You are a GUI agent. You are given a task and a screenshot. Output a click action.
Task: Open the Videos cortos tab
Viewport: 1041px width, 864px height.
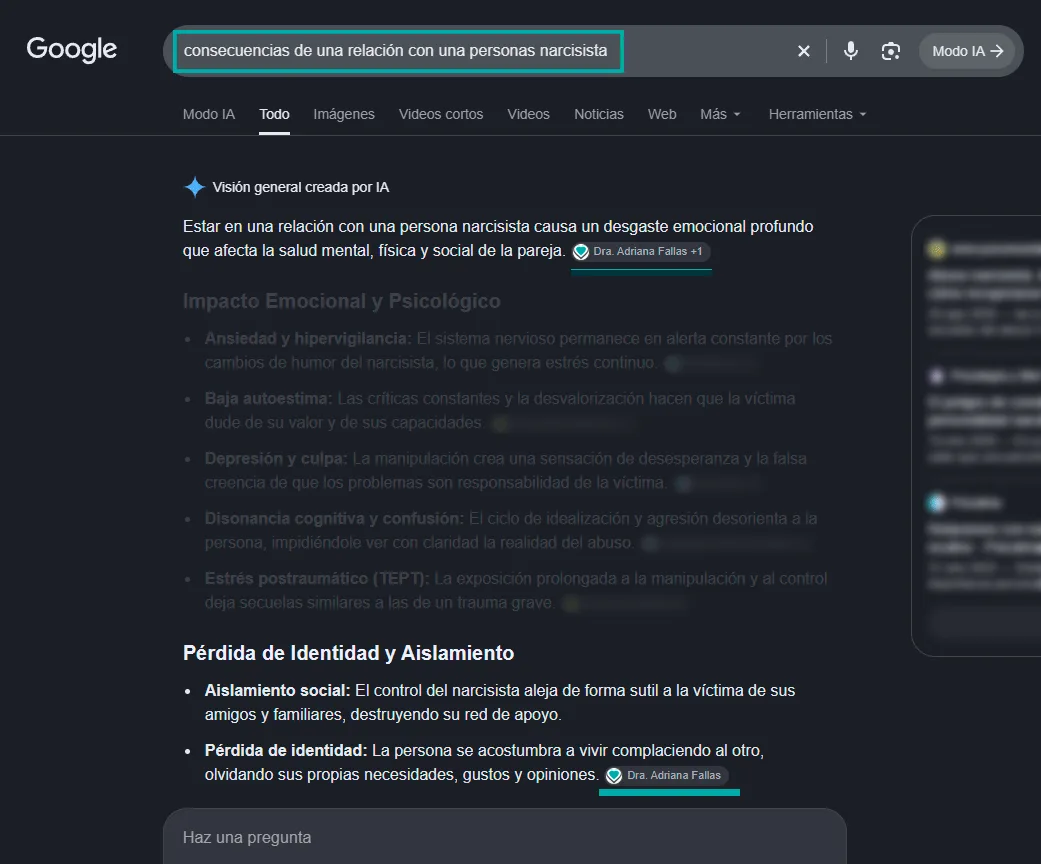coord(441,114)
